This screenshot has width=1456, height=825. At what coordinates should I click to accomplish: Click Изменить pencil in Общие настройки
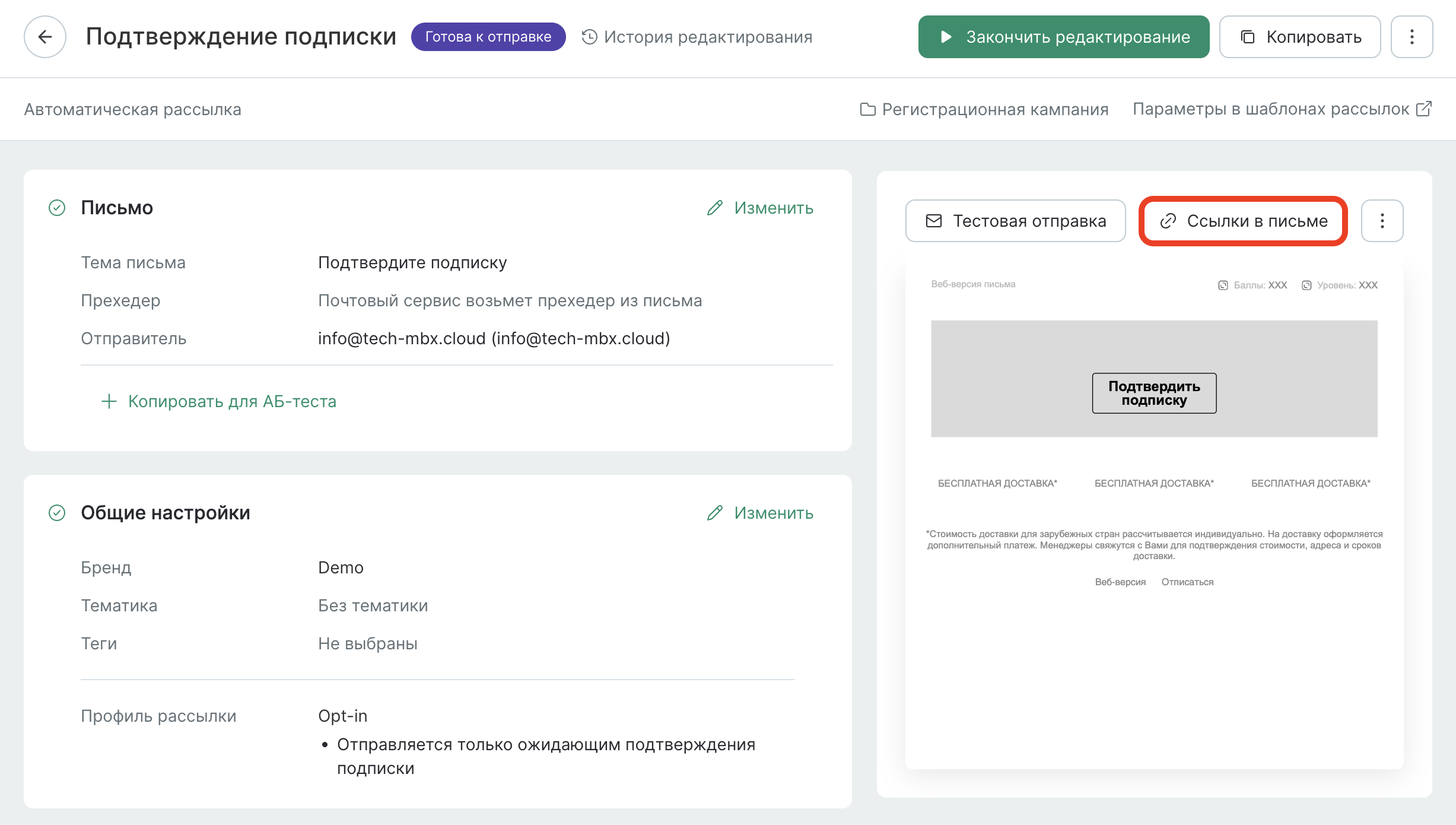coord(760,513)
